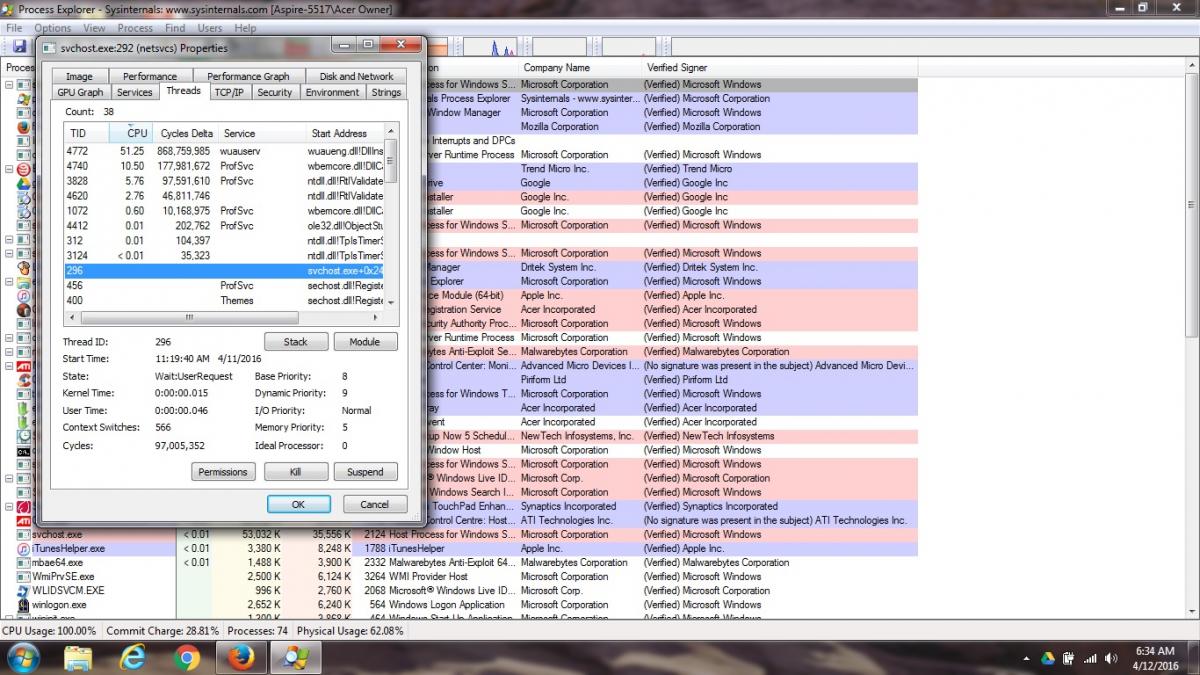
Task: Sort the thread list by Service column
Action: click(261, 133)
